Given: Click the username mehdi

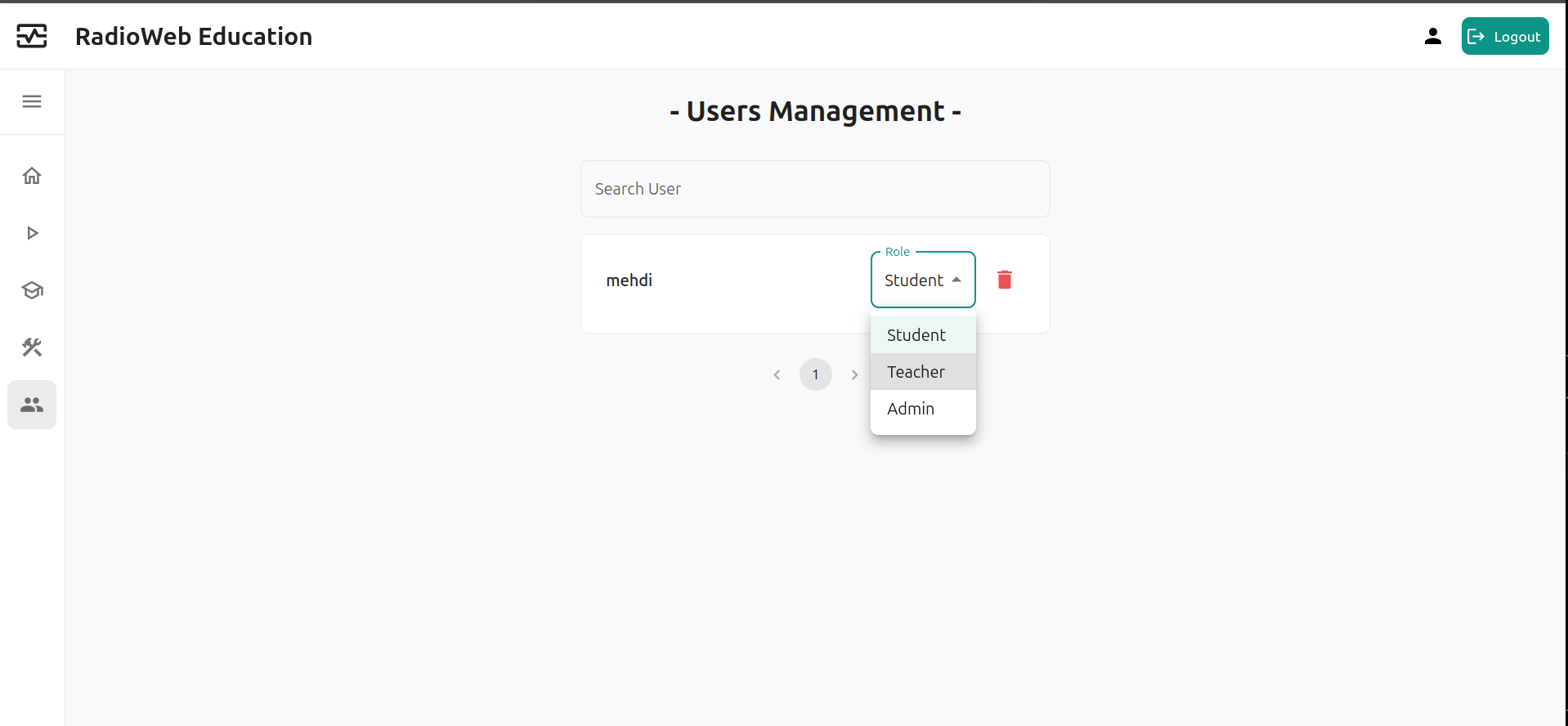Looking at the screenshot, I should click(x=629, y=280).
